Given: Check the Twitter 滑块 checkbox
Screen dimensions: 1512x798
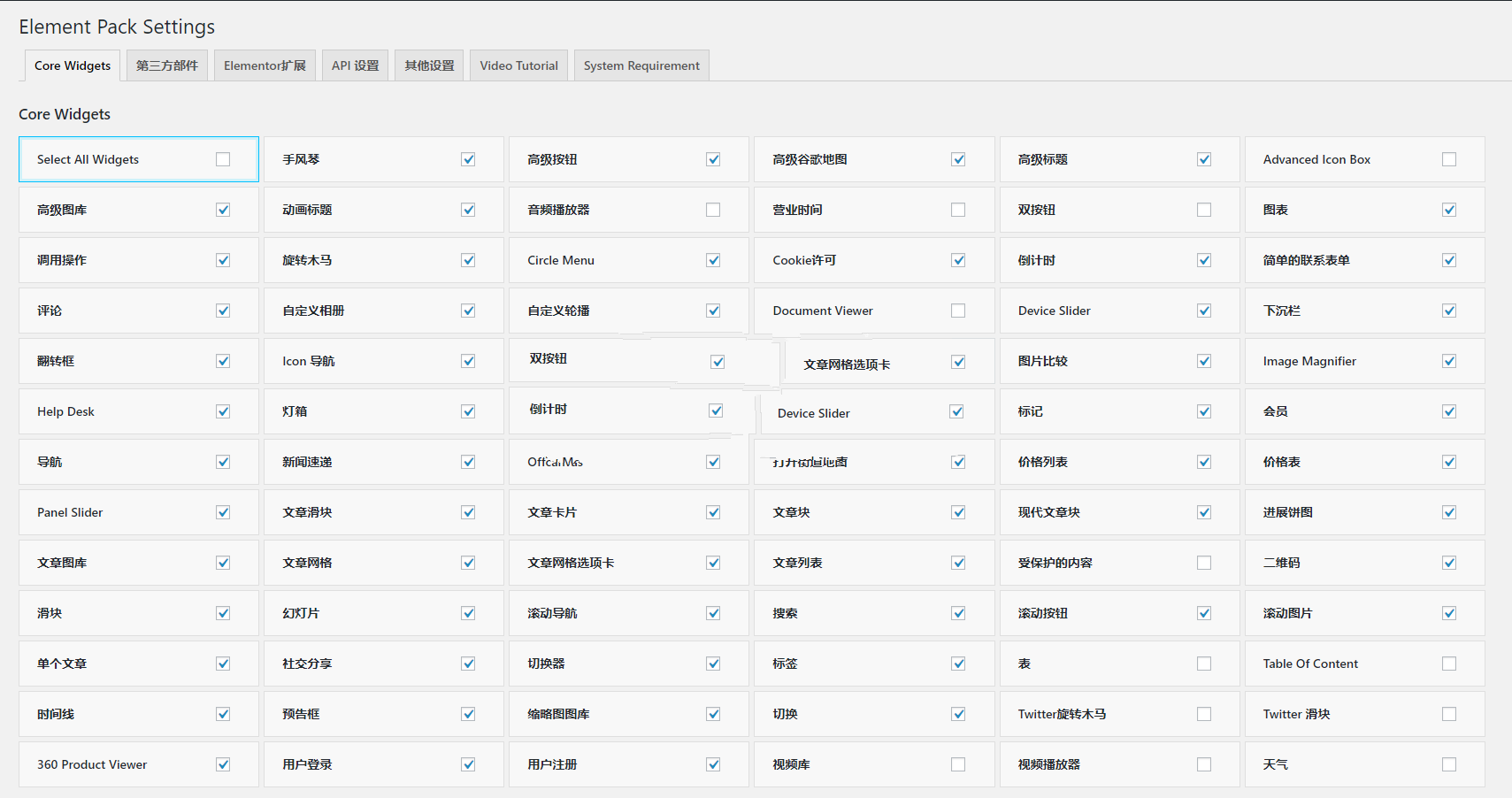Looking at the screenshot, I should click(x=1448, y=714).
